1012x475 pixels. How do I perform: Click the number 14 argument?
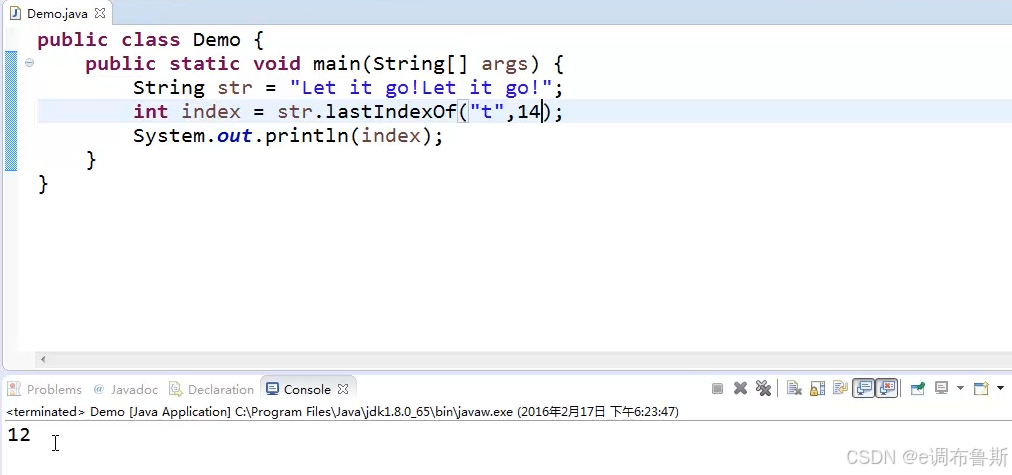[529, 112]
